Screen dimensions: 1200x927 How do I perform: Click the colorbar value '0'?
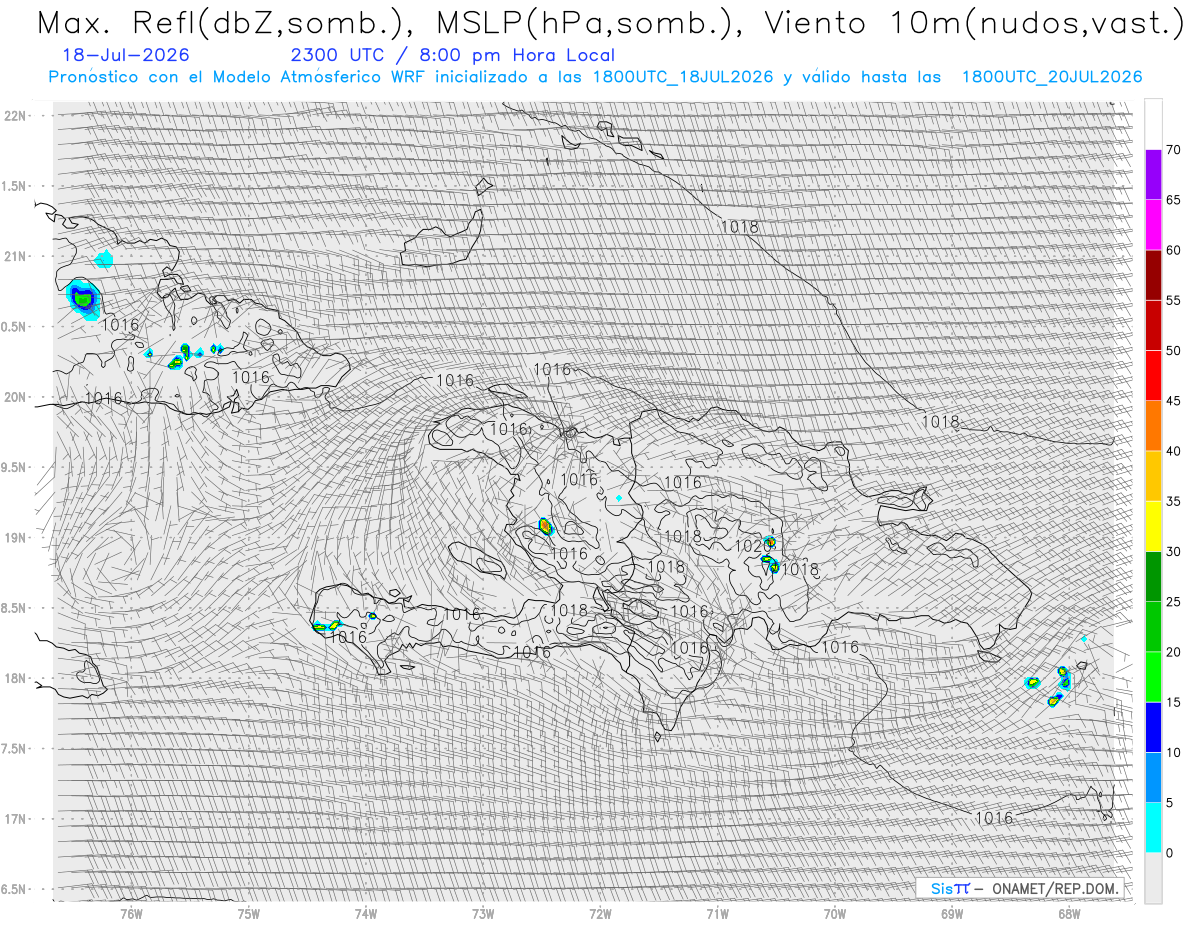(1170, 852)
